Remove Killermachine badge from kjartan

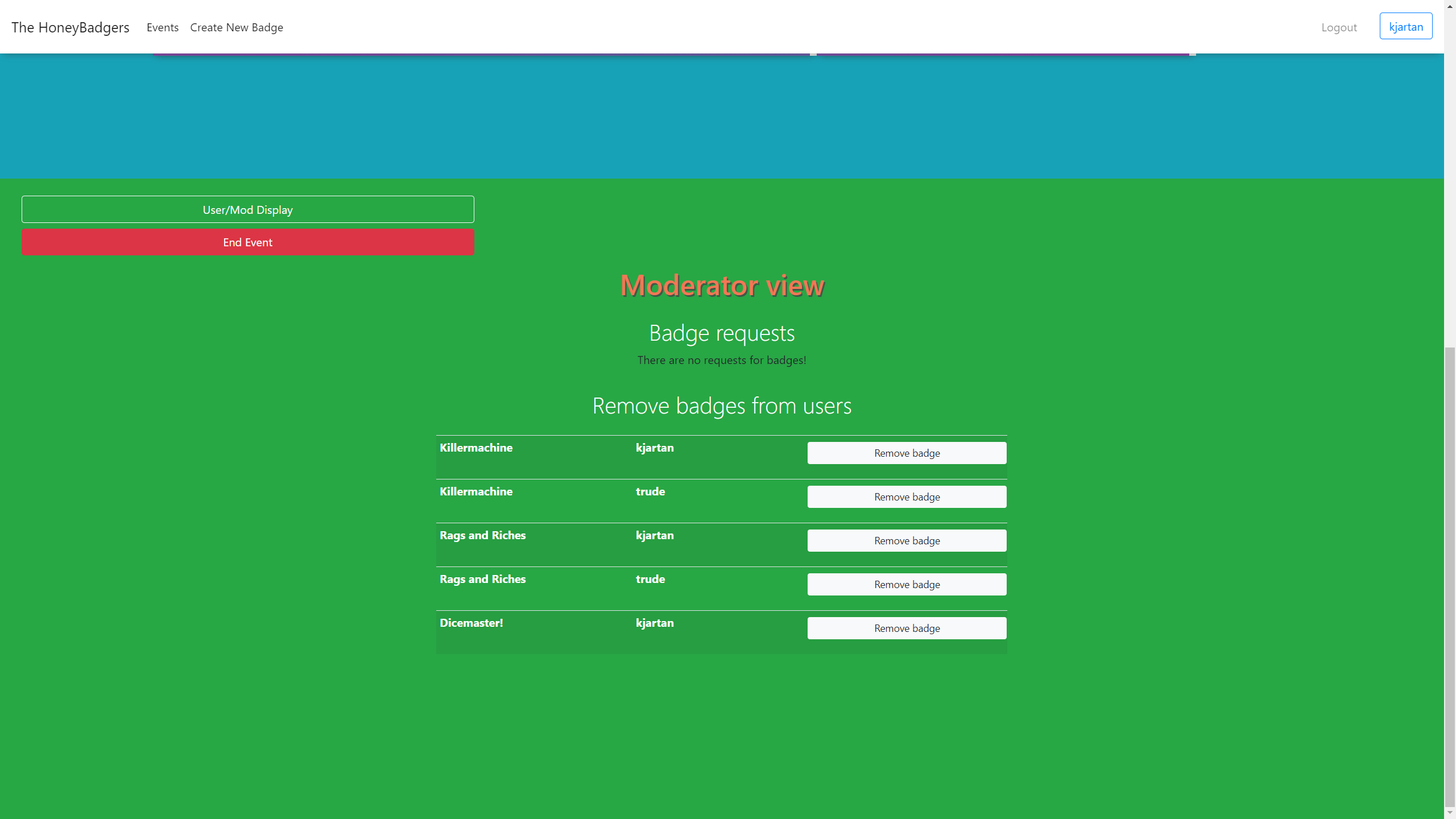click(x=907, y=453)
